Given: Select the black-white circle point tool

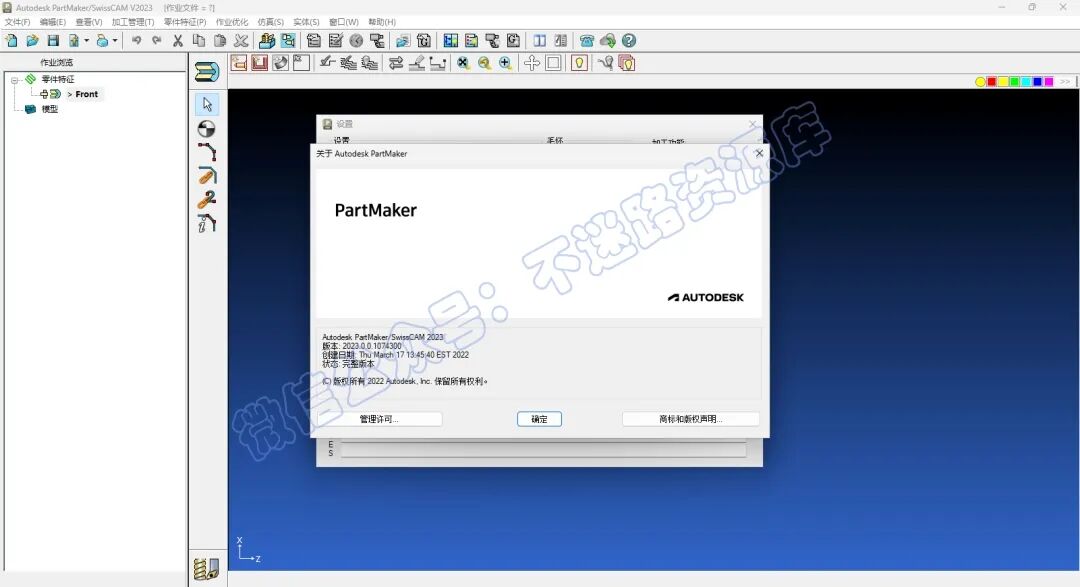Looking at the screenshot, I should coord(207,129).
